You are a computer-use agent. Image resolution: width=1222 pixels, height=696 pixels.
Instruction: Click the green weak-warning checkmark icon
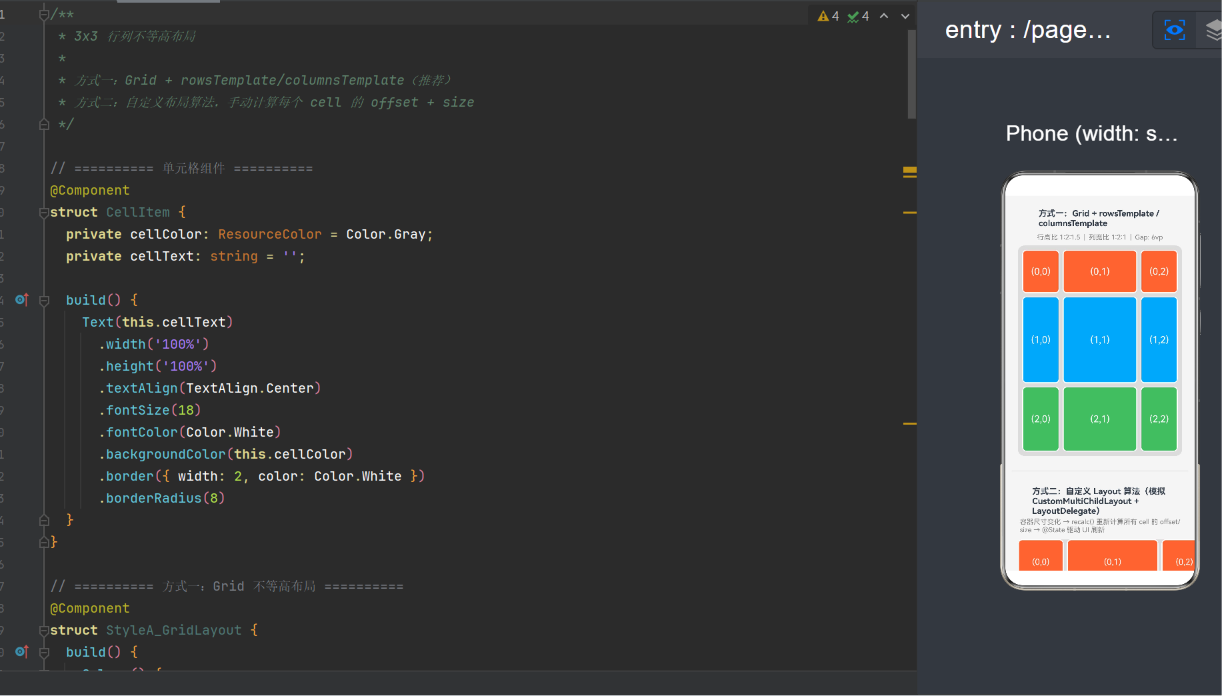click(853, 16)
